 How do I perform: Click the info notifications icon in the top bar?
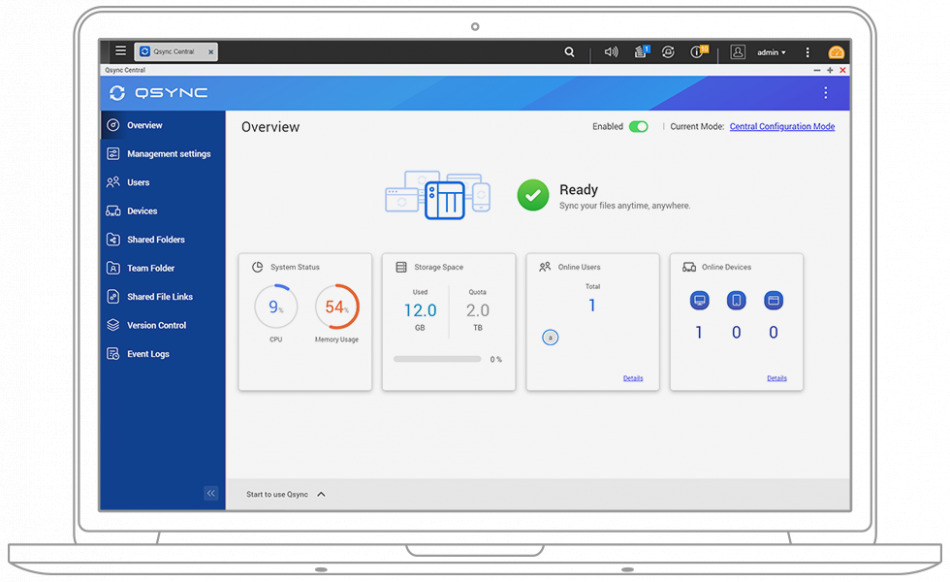698,52
